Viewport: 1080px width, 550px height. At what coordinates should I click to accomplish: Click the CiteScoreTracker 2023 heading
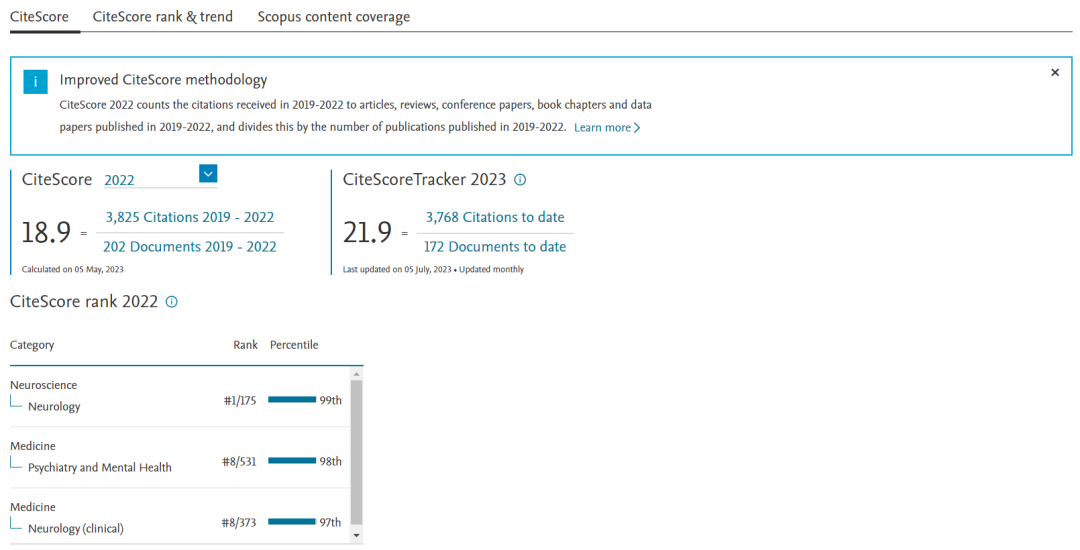point(424,180)
